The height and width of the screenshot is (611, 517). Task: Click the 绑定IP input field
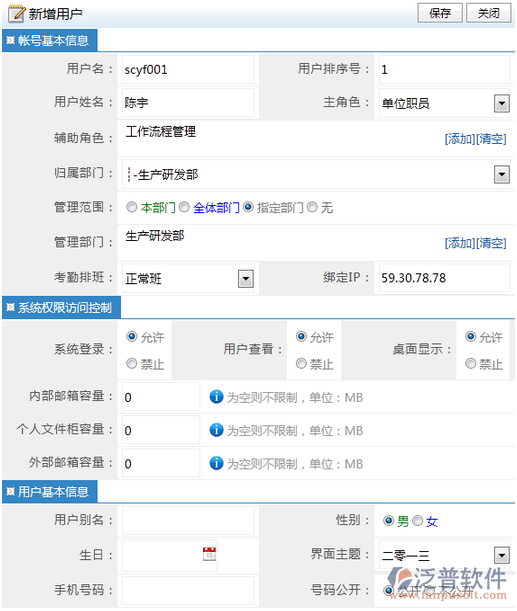[x=445, y=278]
